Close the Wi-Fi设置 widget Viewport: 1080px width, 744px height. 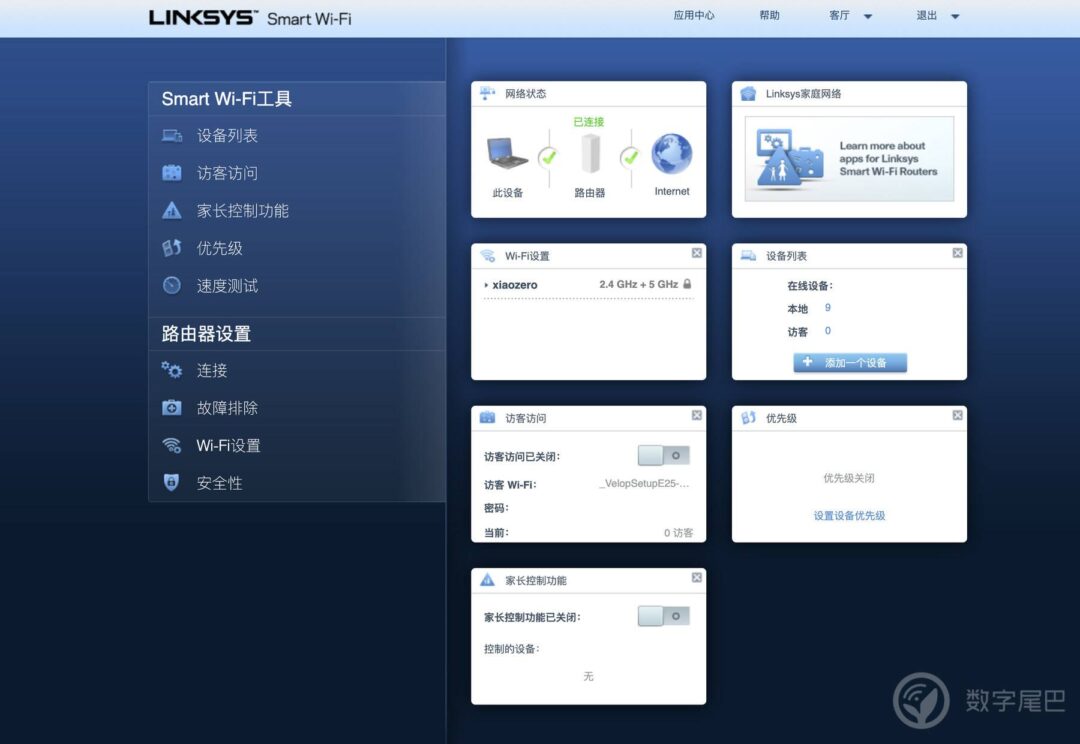(696, 253)
